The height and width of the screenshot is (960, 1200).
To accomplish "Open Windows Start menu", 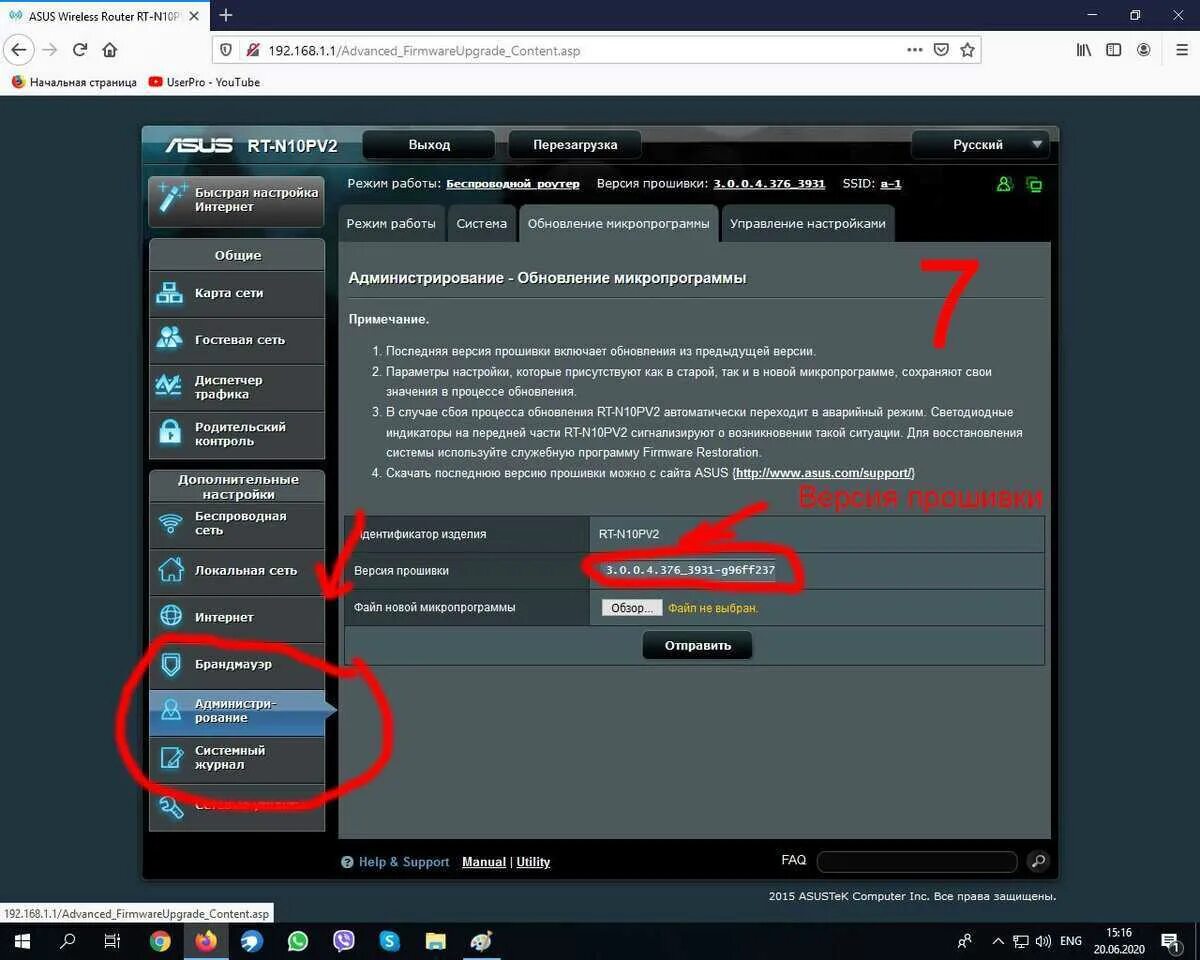I will (21, 941).
